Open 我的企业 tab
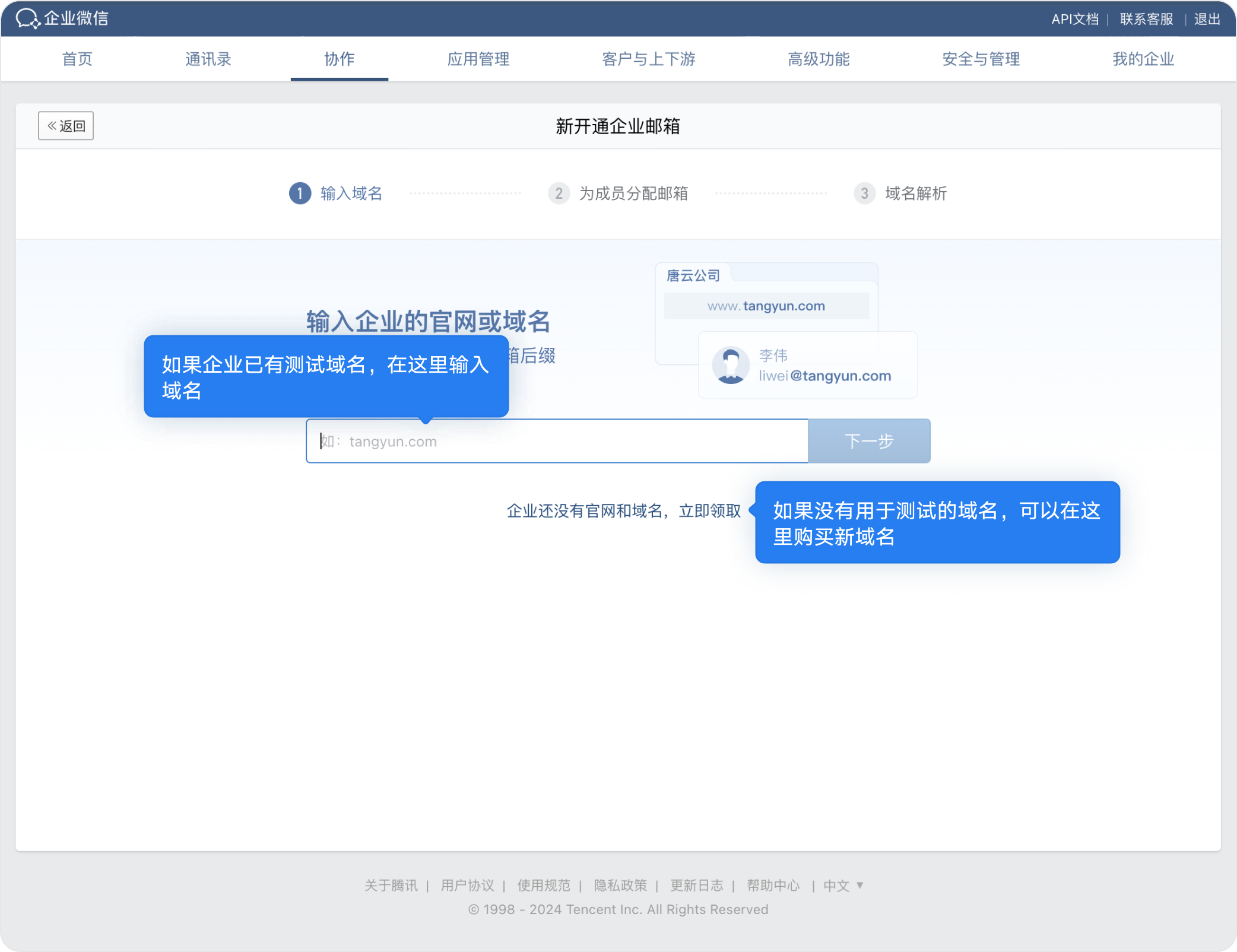 (x=1143, y=59)
